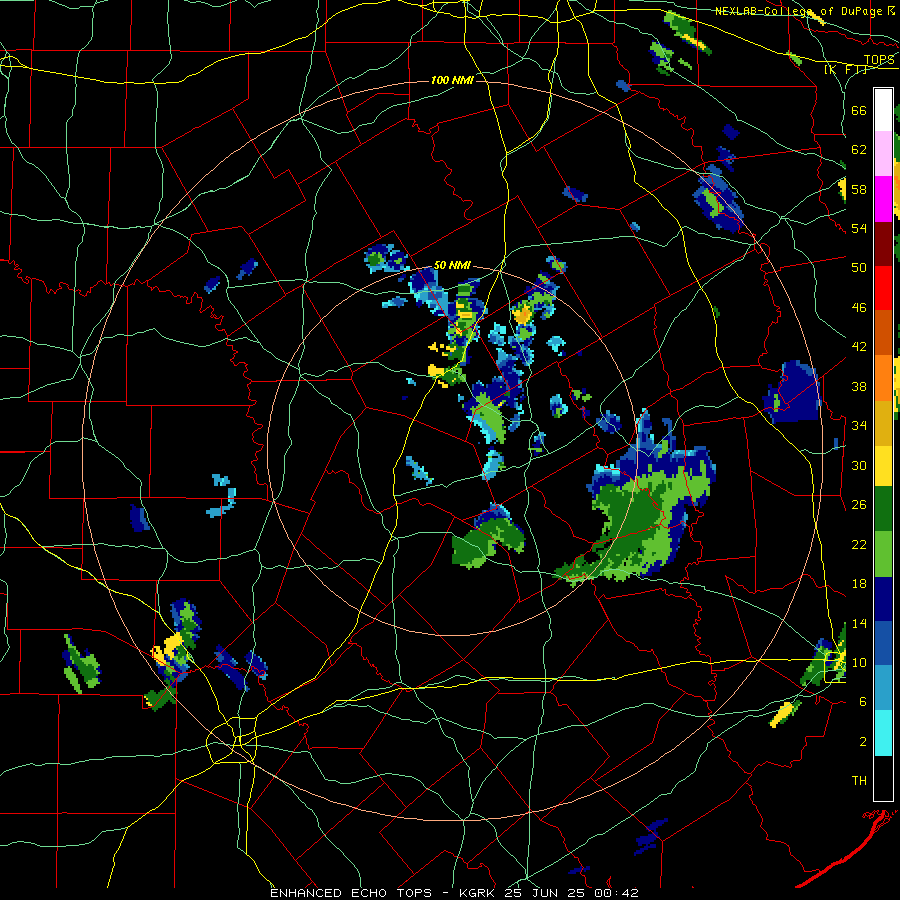
Task: Click legend value 34
Action: point(859,426)
